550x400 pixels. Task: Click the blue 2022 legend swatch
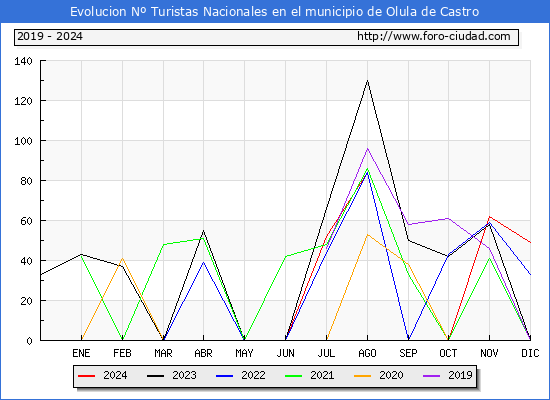[224, 376]
